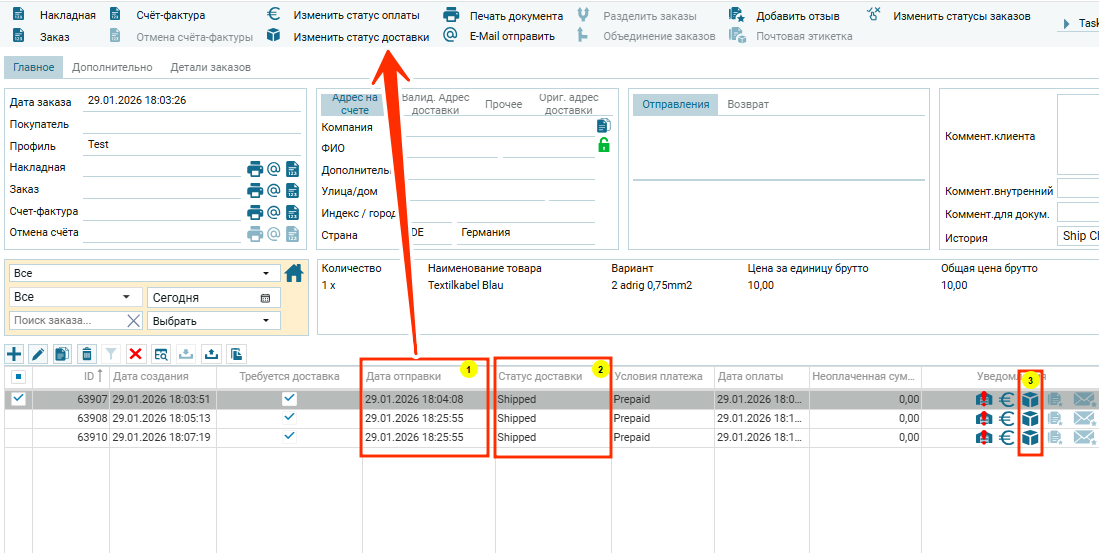Click the add new order plus icon
1099x553 pixels.
click(14, 353)
